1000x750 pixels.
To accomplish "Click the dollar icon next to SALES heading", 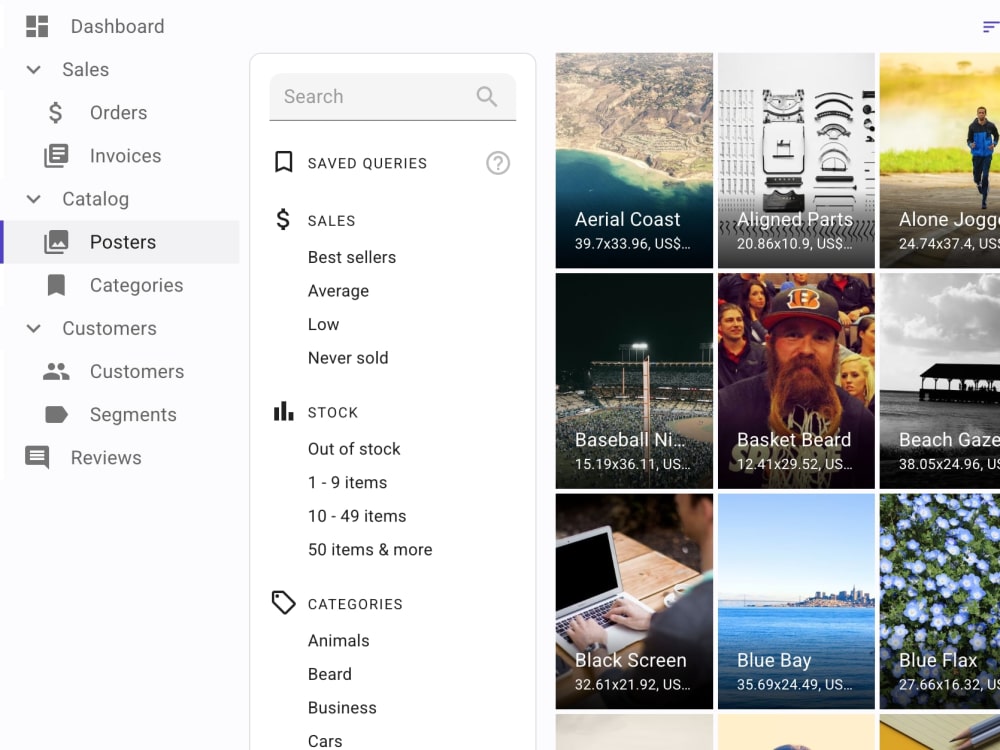I will (x=283, y=219).
